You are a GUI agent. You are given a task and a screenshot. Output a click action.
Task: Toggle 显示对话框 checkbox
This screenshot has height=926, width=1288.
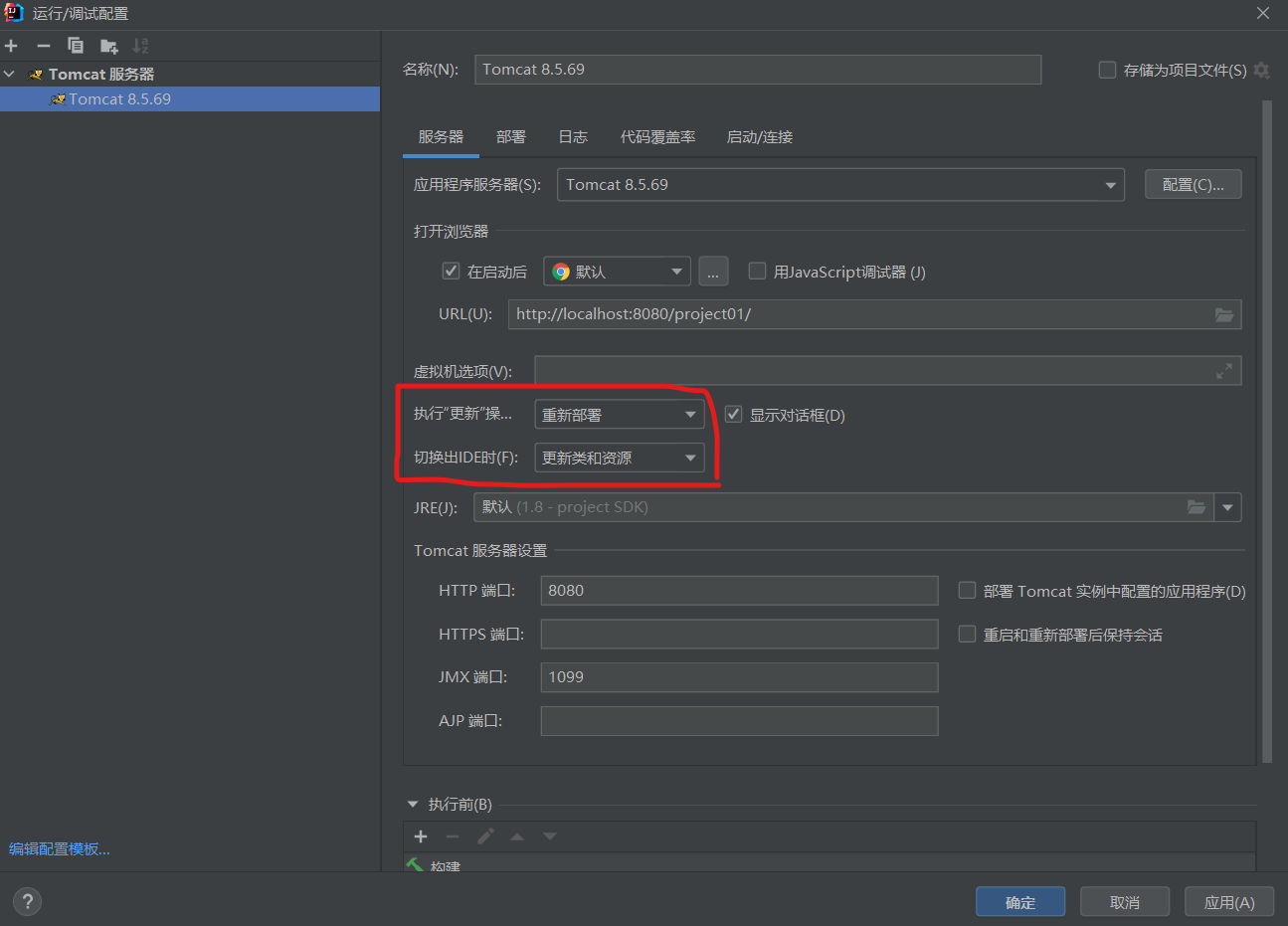pyautogui.click(x=733, y=415)
